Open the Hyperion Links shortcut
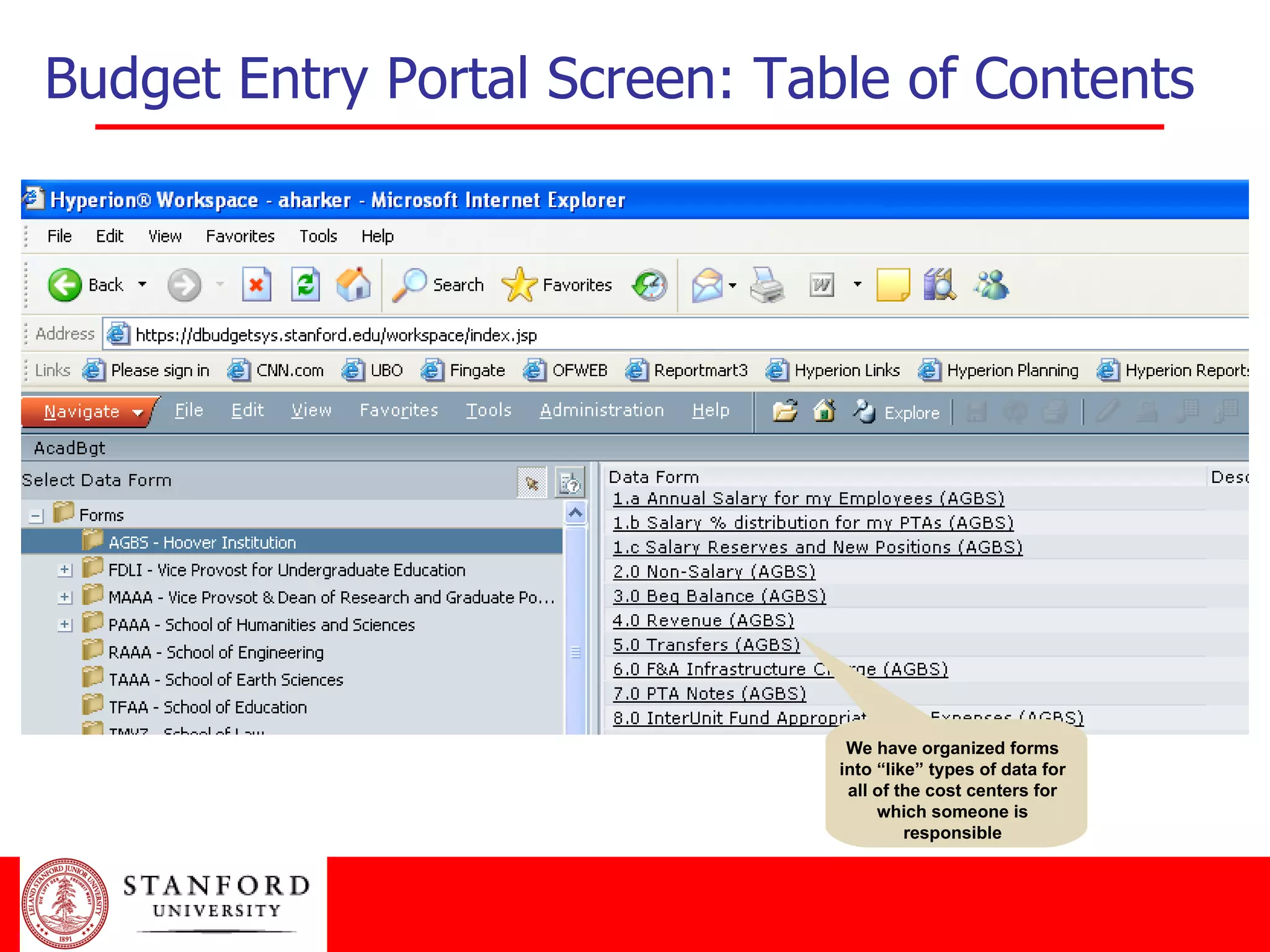 point(833,370)
